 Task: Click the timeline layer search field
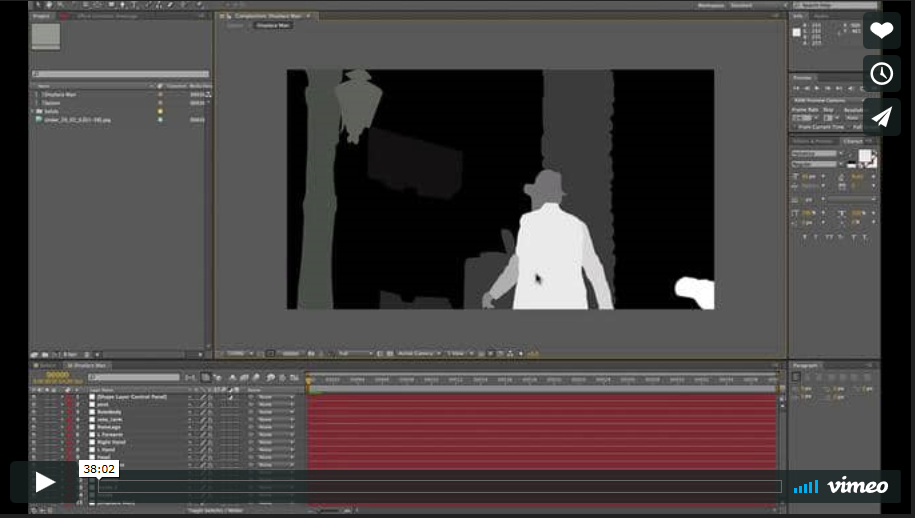point(134,377)
